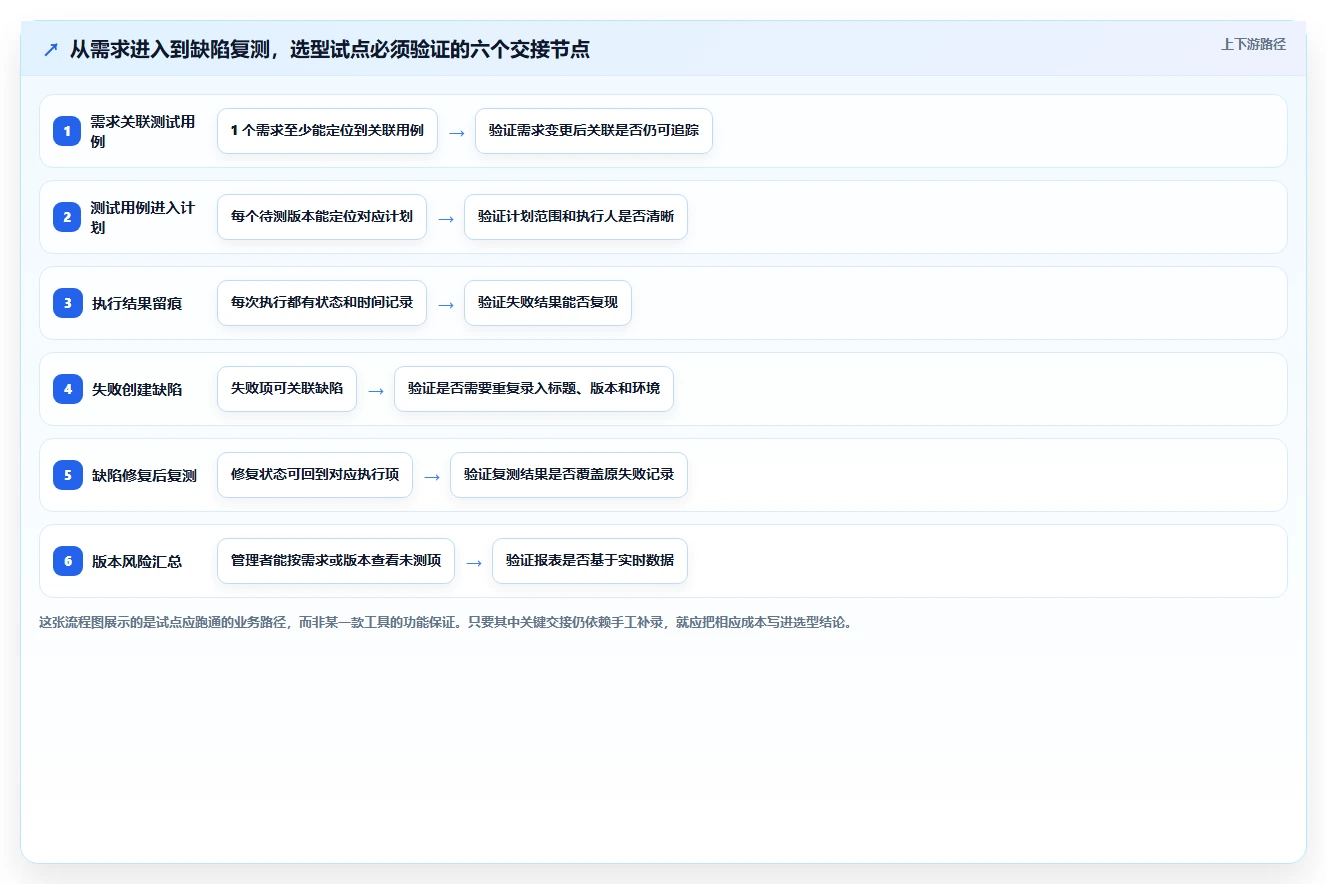Click the 验证复测结果是否覆盖原失败记录 box
The width and height of the screenshot is (1327, 884).
(x=569, y=475)
